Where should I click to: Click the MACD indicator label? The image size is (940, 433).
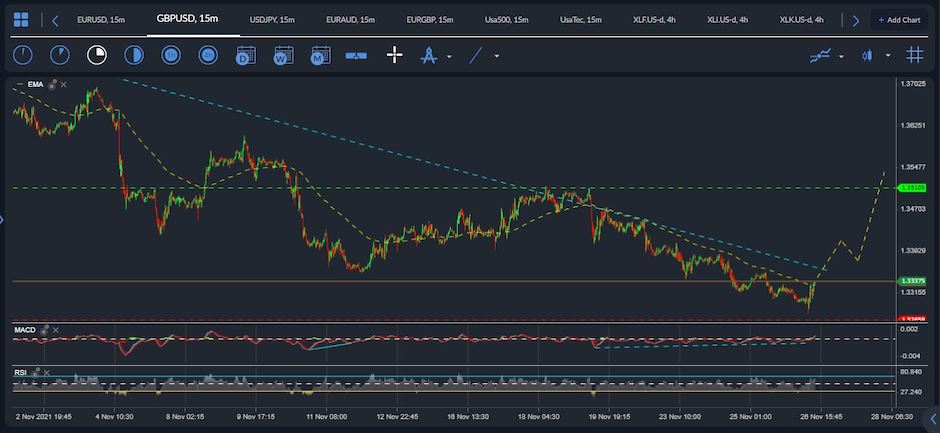pos(25,330)
